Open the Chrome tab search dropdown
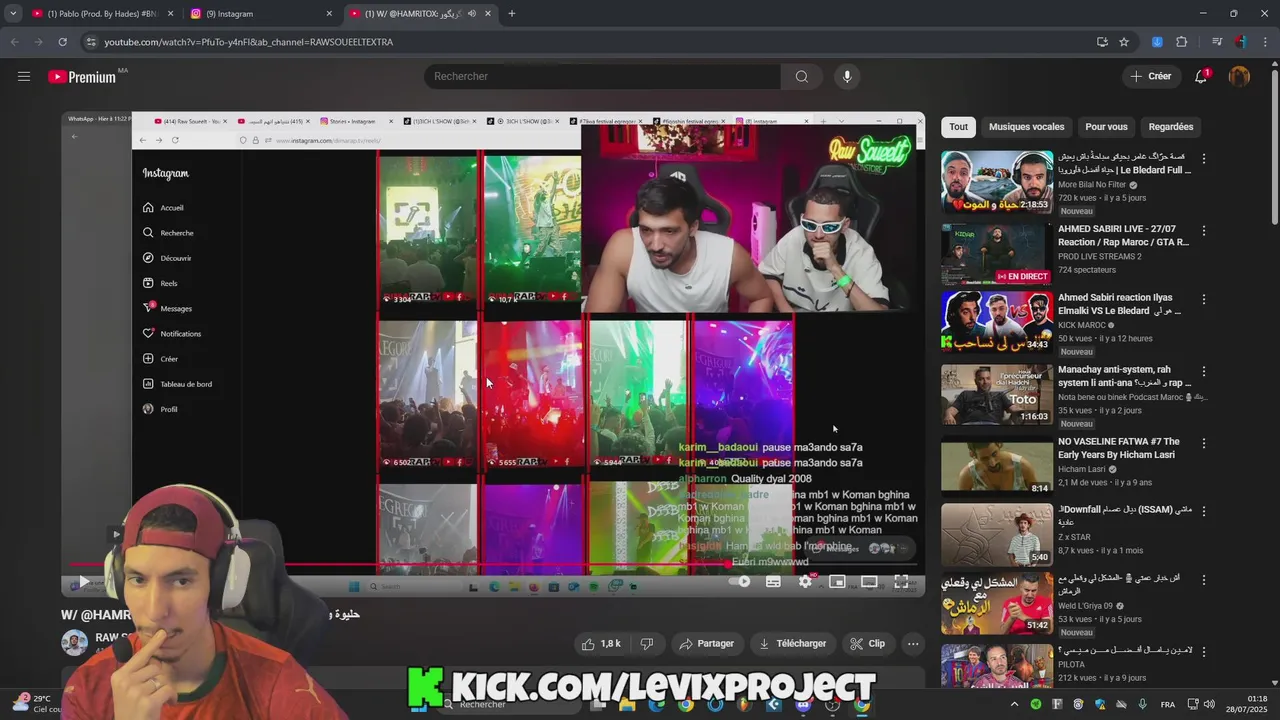Image resolution: width=1280 pixels, height=720 pixels. (13, 13)
